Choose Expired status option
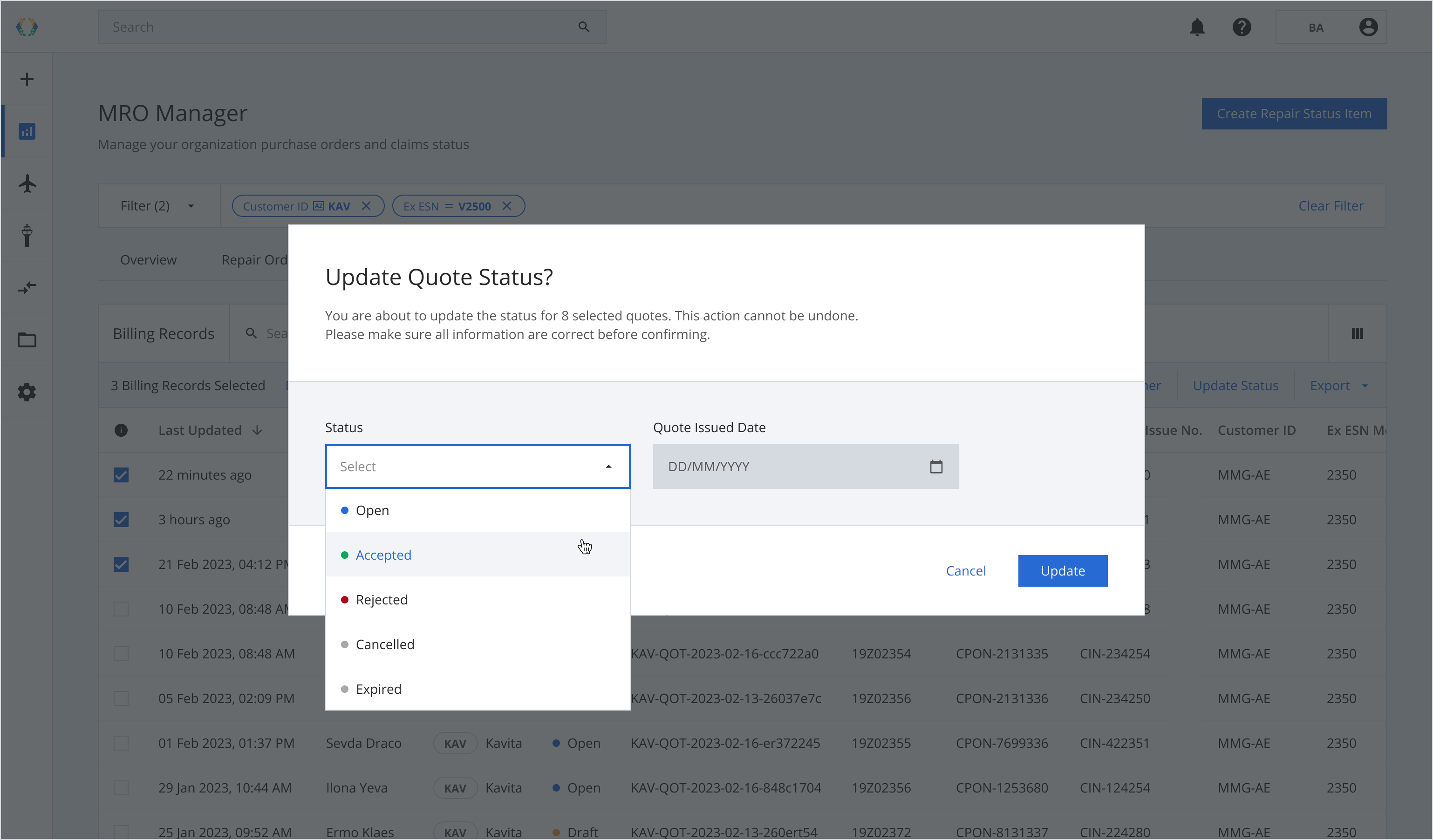Screen dimensions: 1433x840 tap(478, 689)
